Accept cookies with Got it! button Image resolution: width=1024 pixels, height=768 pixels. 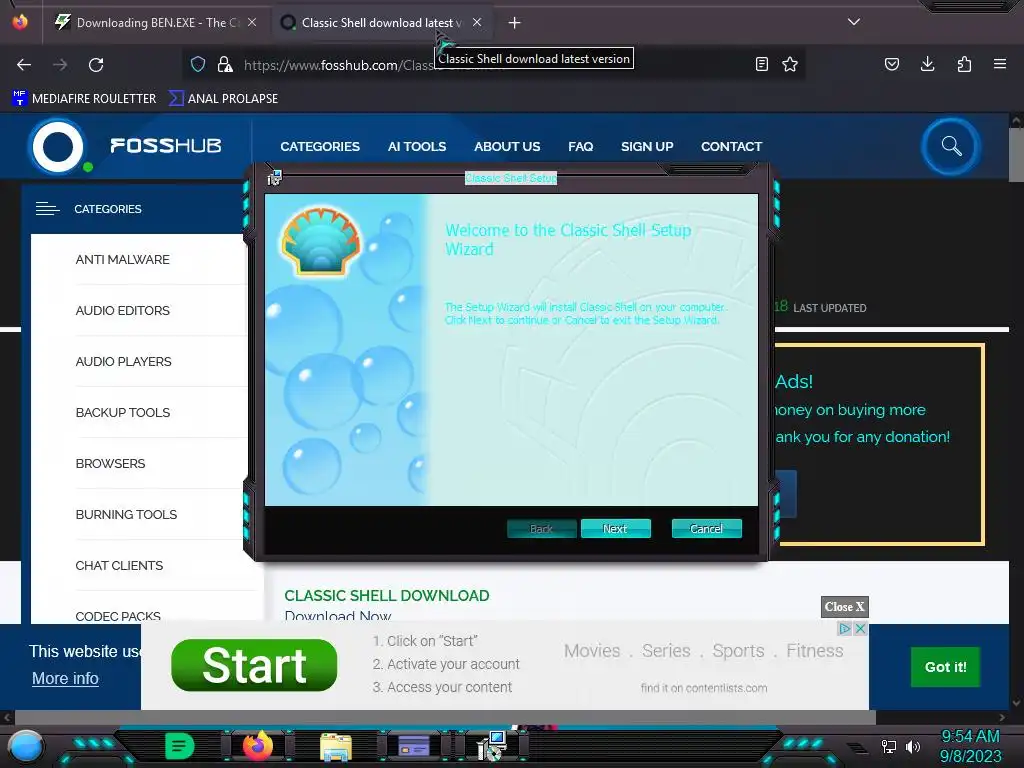(x=945, y=667)
